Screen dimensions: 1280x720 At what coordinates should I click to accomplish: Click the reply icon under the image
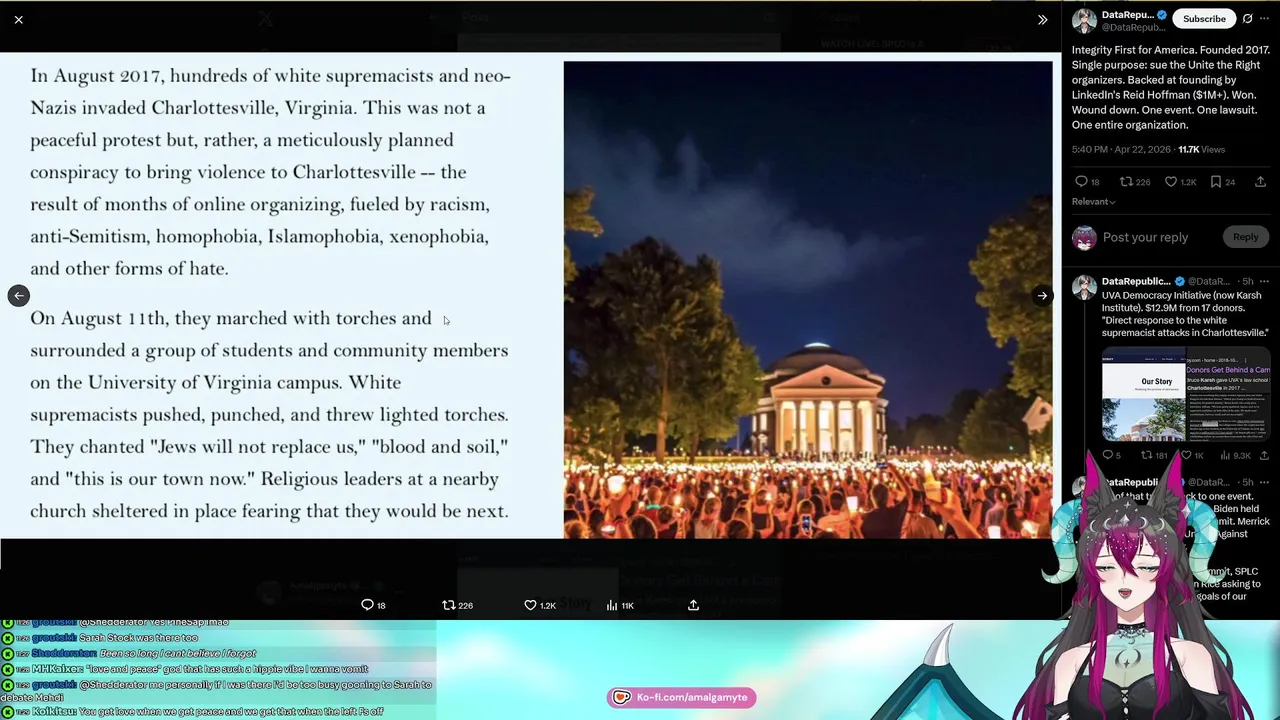coord(367,605)
